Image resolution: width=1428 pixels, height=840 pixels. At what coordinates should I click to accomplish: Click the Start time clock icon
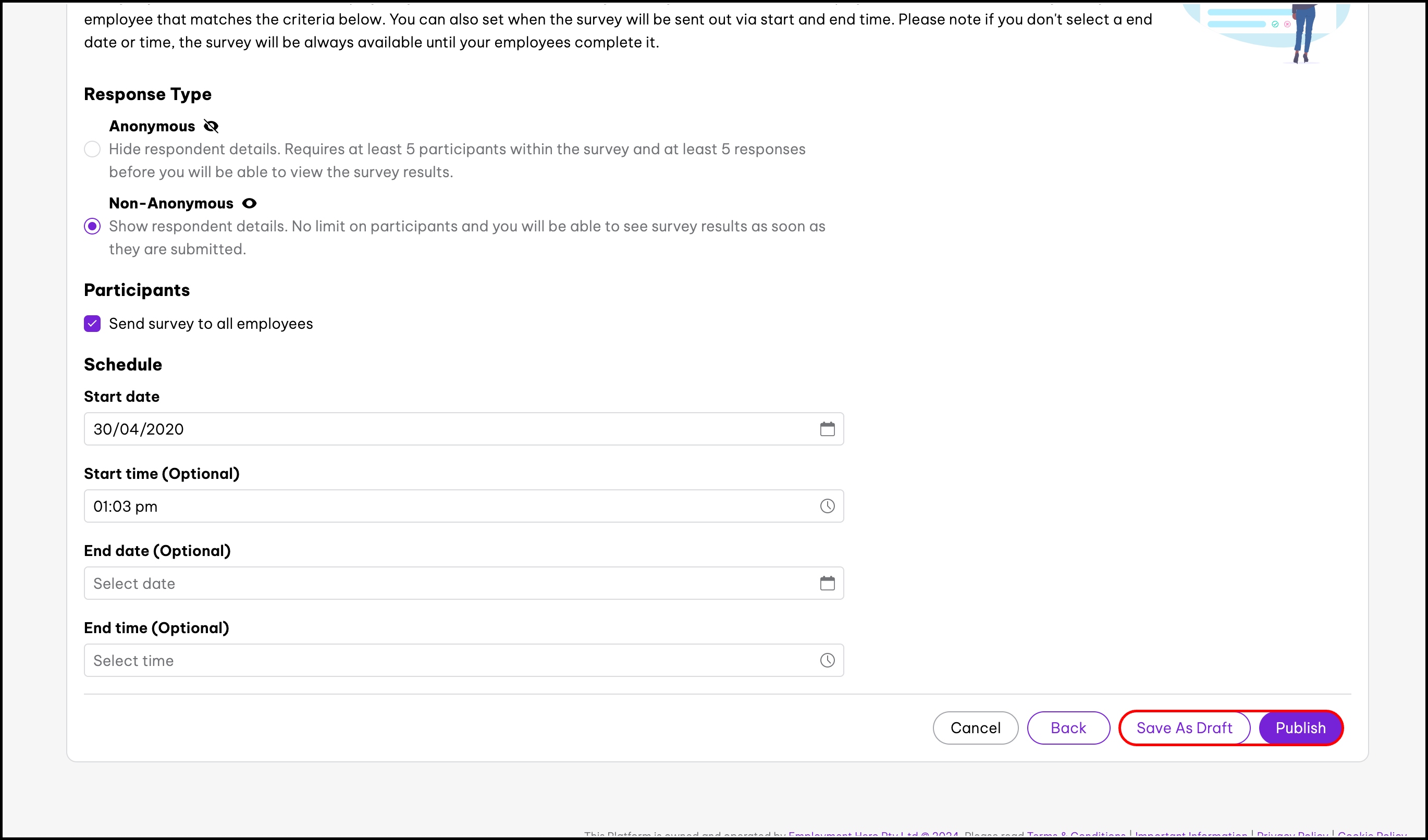tap(827, 506)
